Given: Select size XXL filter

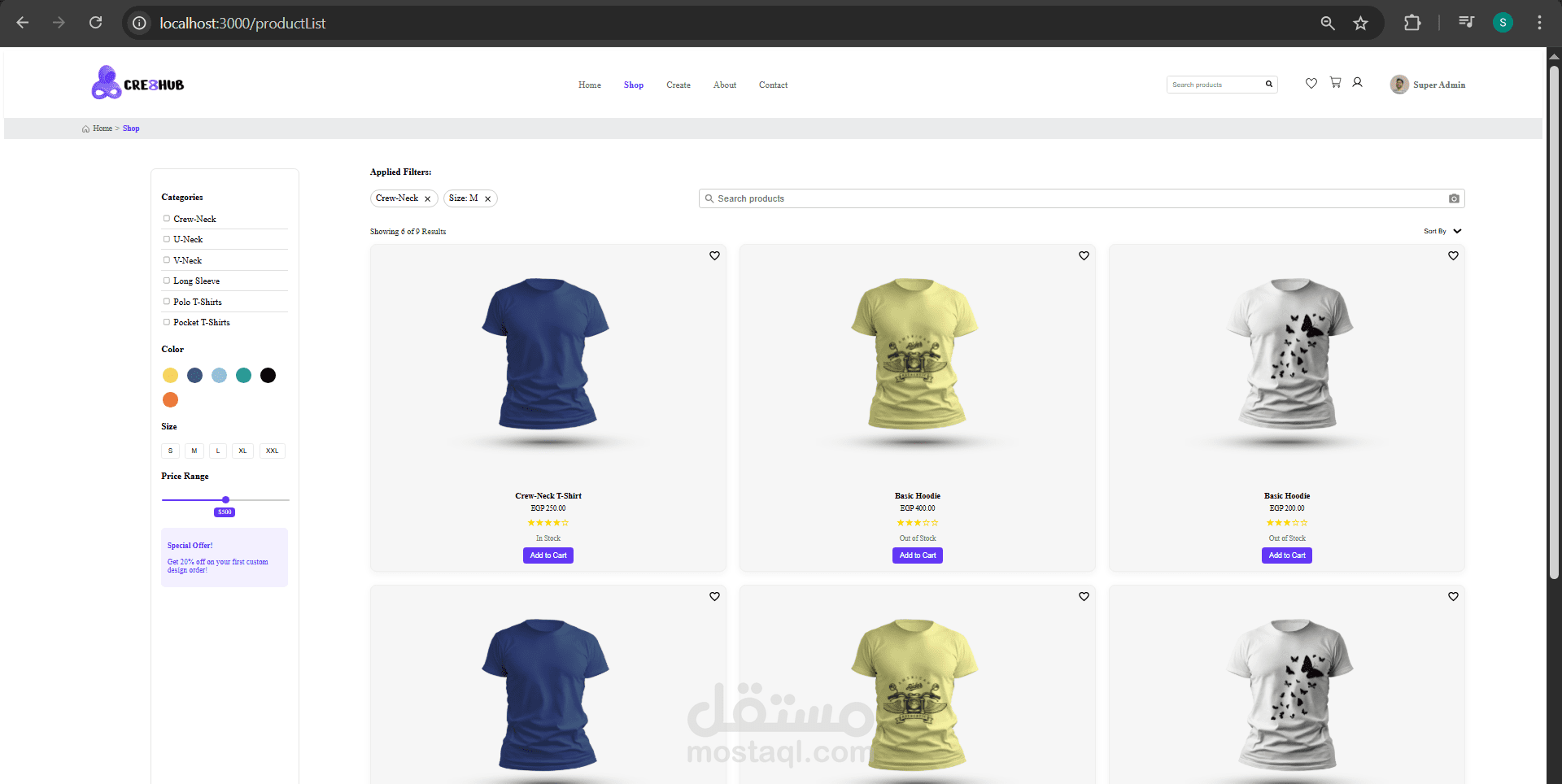Looking at the screenshot, I should (272, 451).
